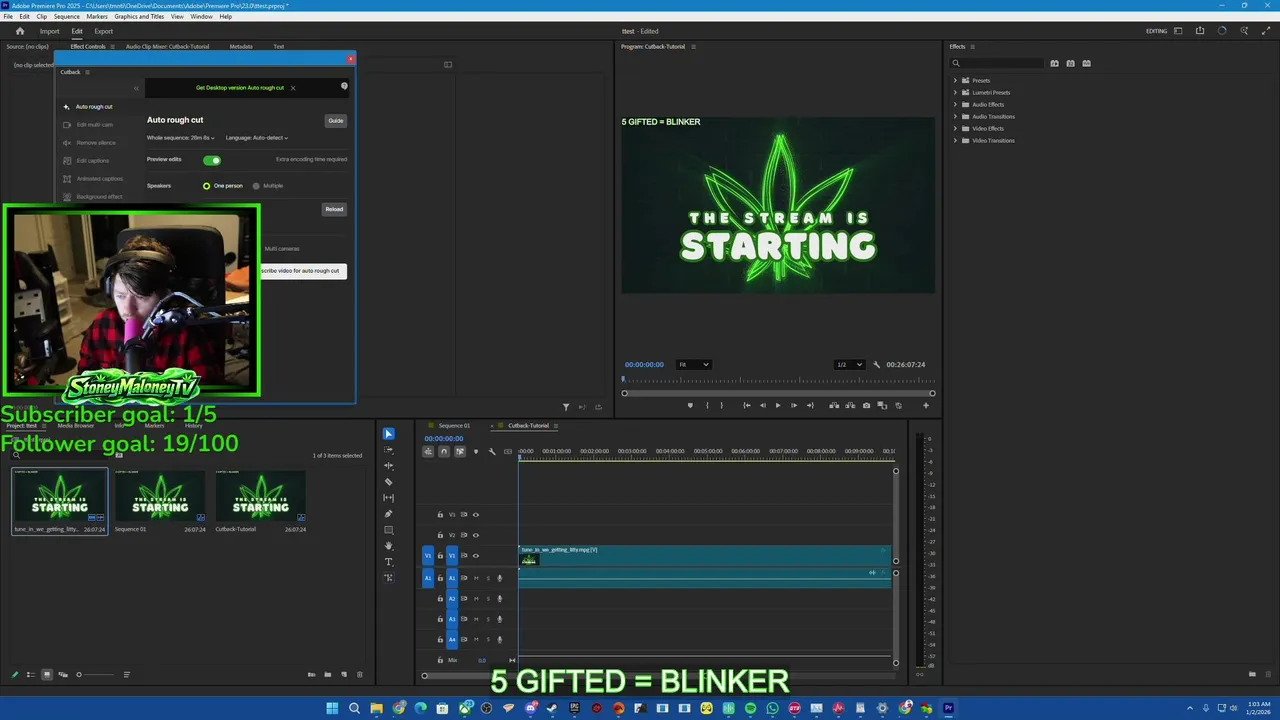Open Spotify from the taskbar
This screenshot has height=720, width=1280.
[750, 709]
